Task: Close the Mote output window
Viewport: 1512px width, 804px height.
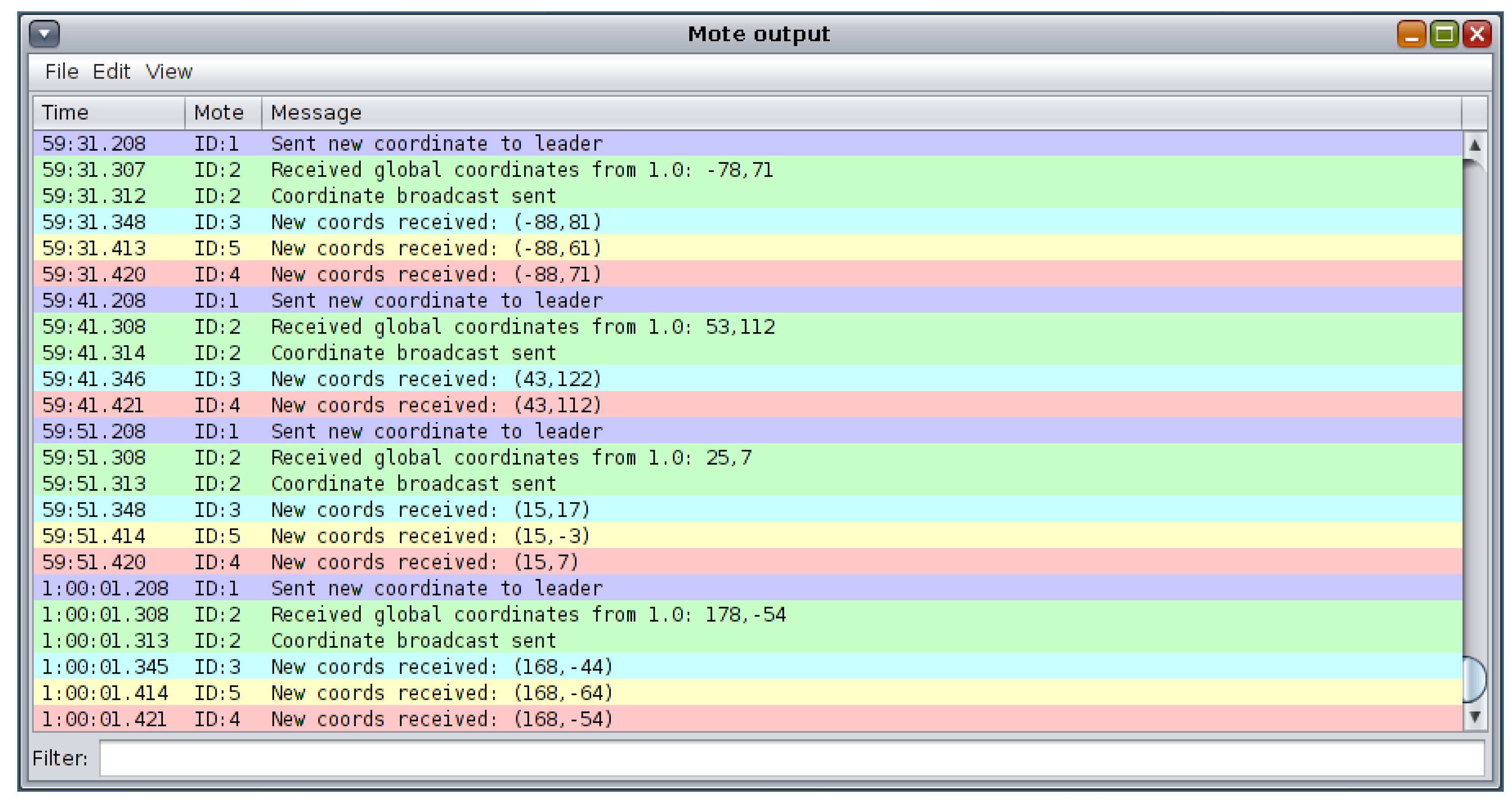Action: (1477, 34)
